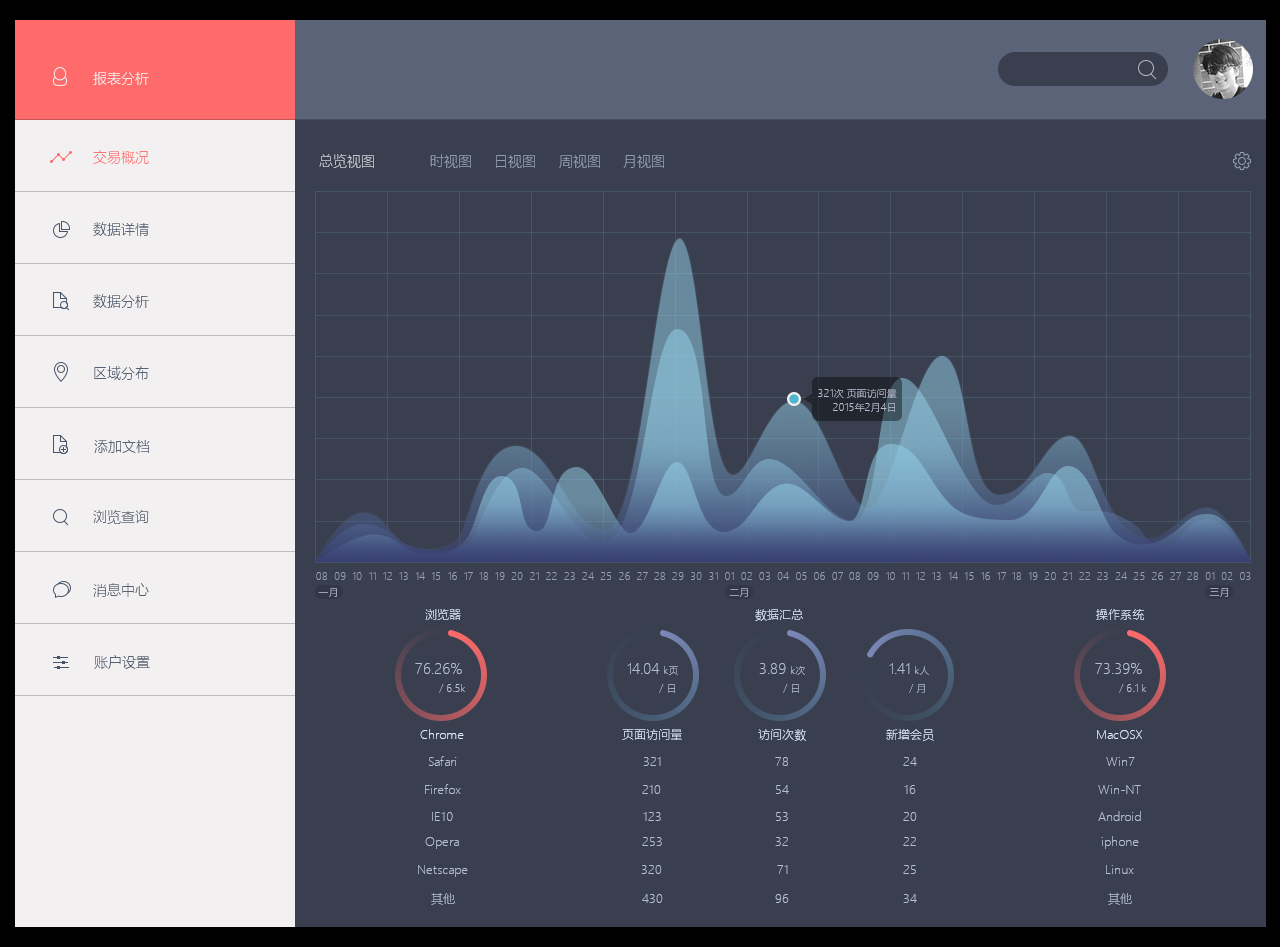
Task: Click inside the top search field
Action: point(1066,69)
